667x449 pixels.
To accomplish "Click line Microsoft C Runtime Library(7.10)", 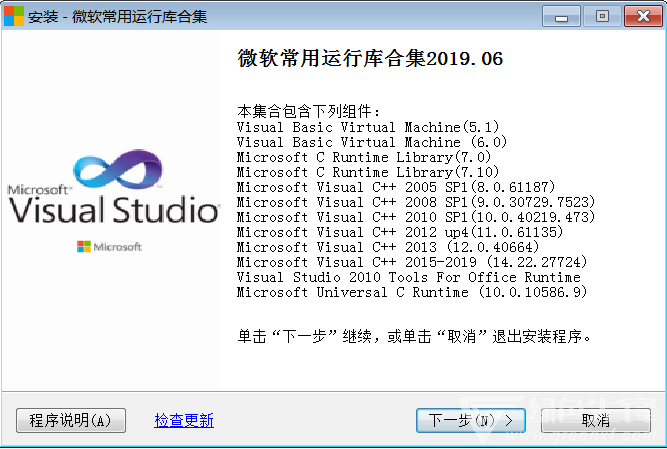I will 368,172.
